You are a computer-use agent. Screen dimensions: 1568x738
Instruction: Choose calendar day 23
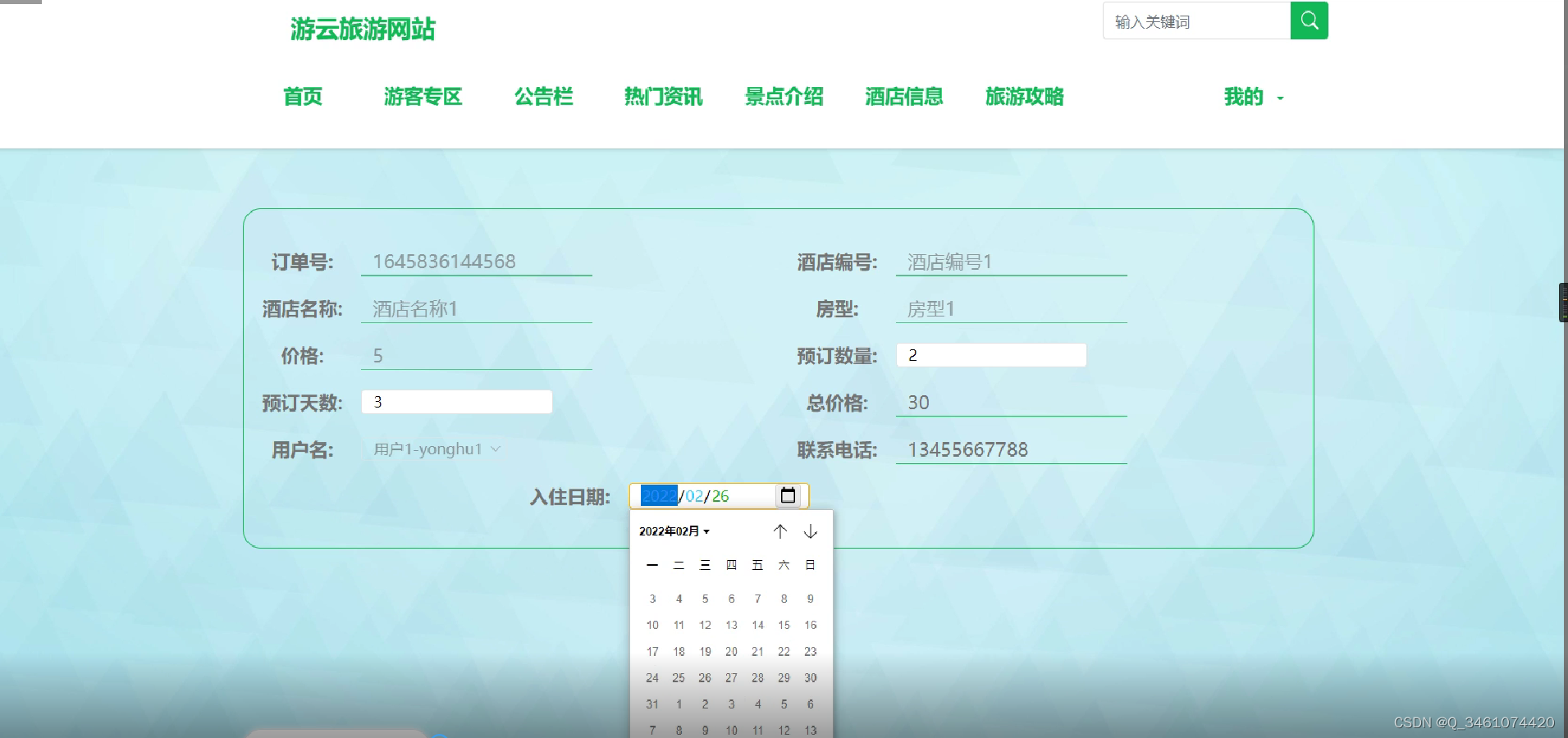pos(811,651)
